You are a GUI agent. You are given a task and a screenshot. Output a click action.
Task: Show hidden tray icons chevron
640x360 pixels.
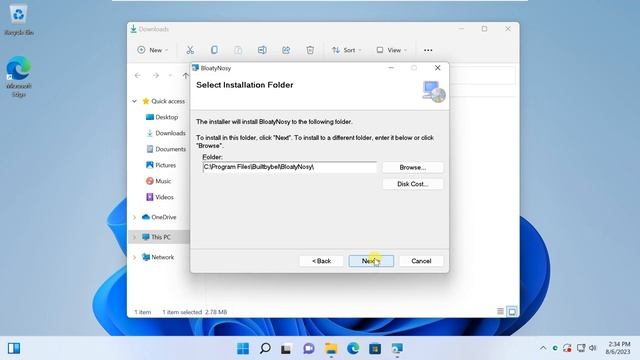(x=543, y=348)
